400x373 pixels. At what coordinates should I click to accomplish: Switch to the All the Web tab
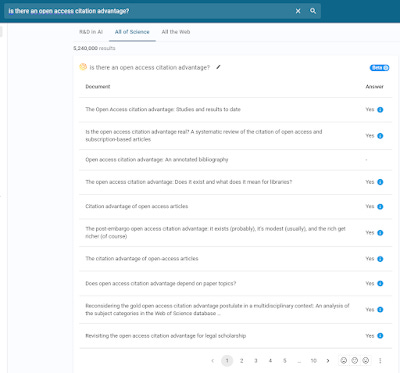(176, 32)
